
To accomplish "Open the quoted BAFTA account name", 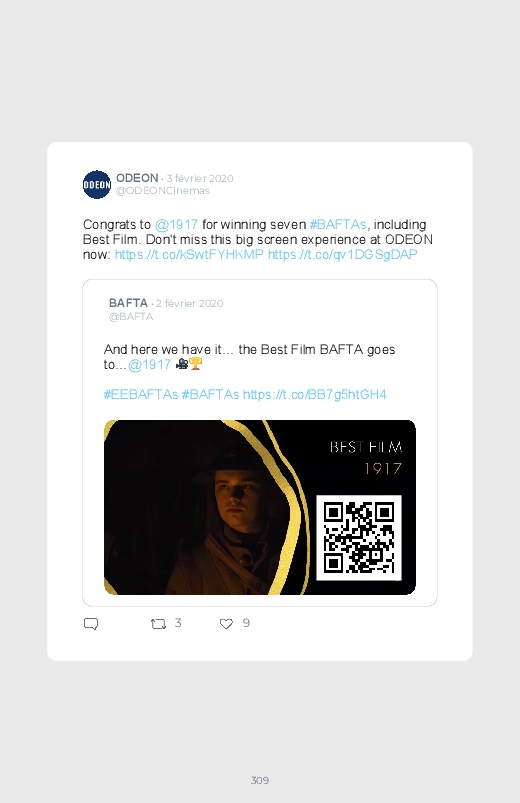I will (x=128, y=303).
